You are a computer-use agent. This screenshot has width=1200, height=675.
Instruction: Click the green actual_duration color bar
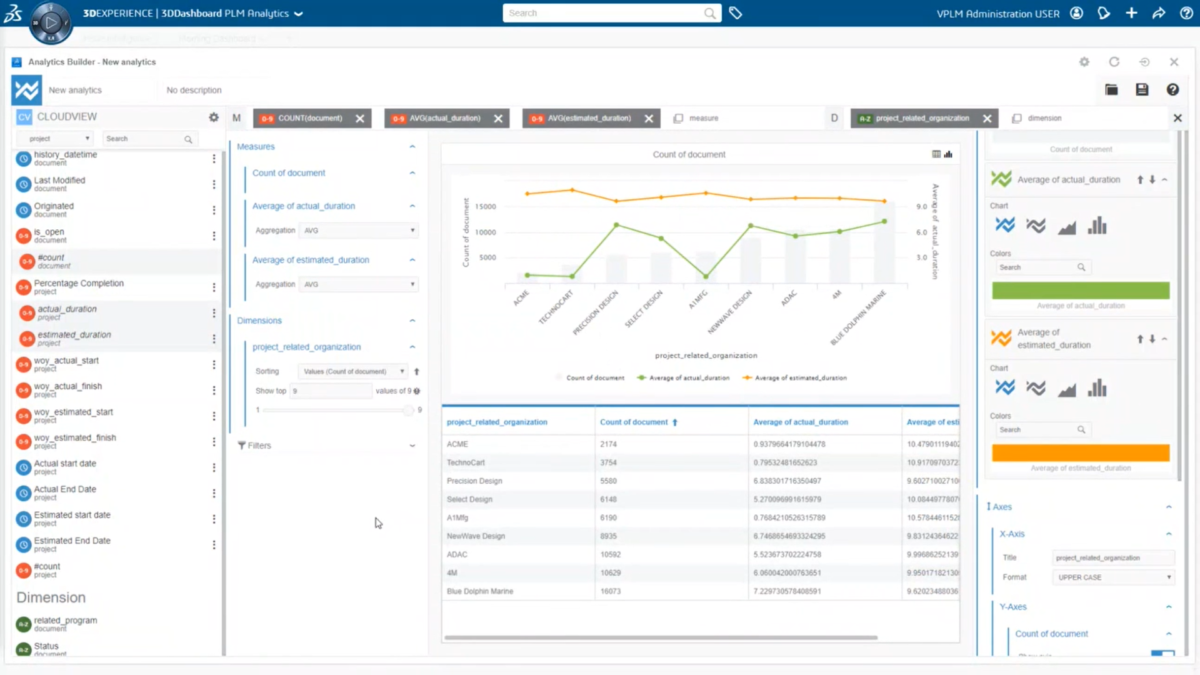(x=1080, y=291)
